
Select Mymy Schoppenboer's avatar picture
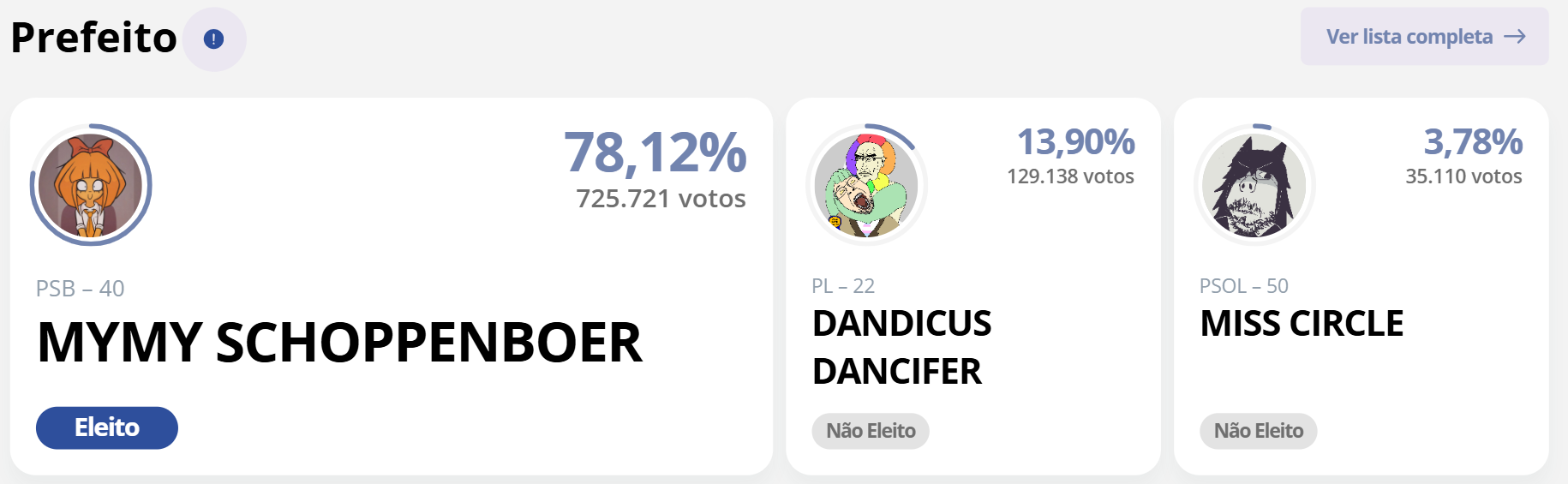[x=91, y=185]
